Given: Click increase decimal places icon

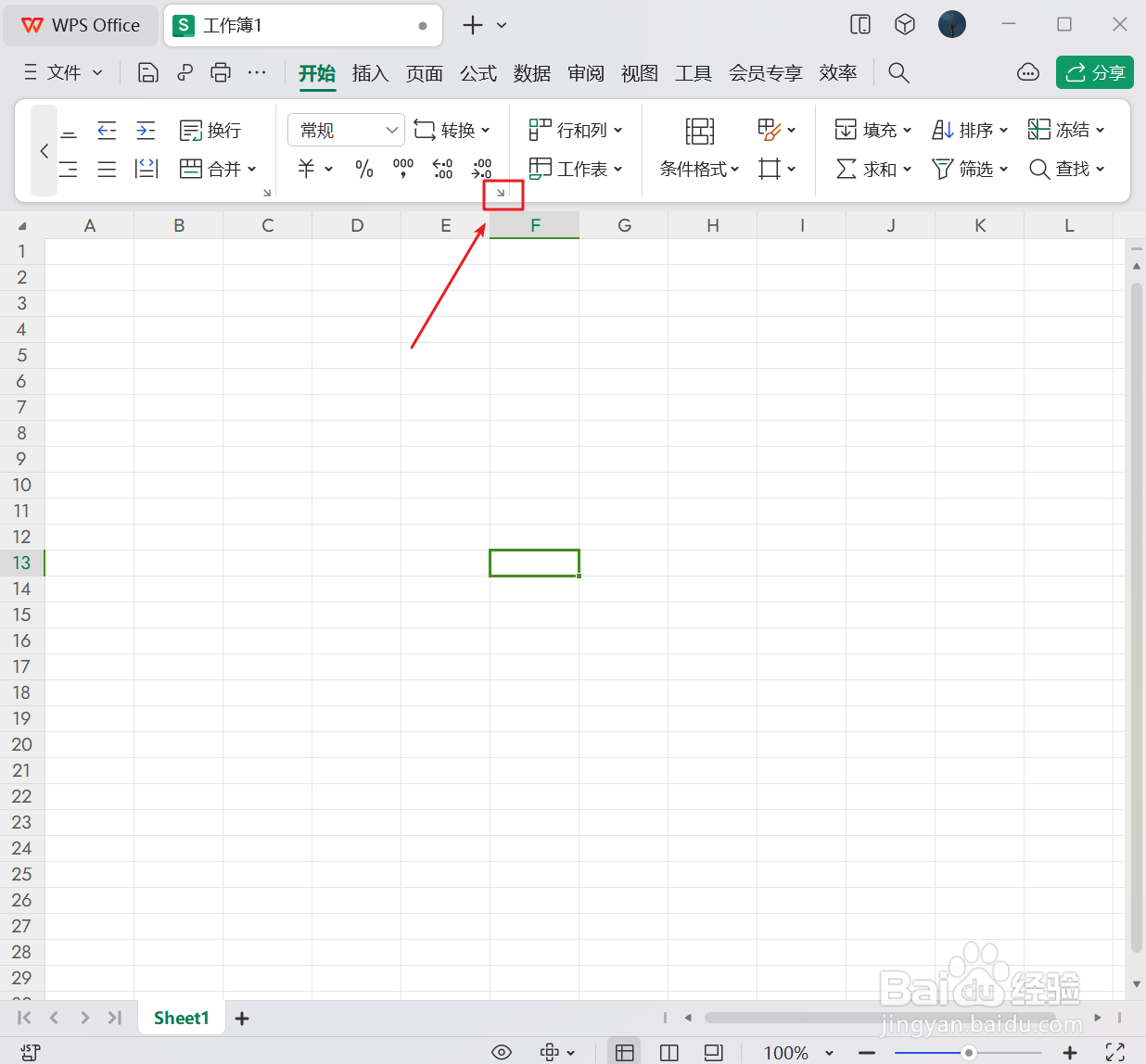Looking at the screenshot, I should [x=442, y=169].
